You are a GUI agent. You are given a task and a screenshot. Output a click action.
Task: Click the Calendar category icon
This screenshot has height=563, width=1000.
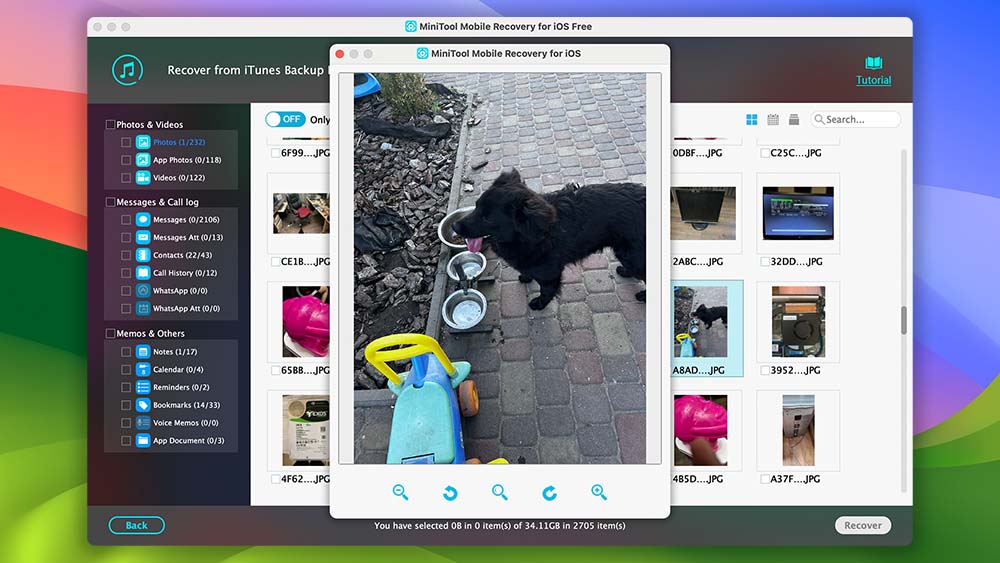[143, 369]
